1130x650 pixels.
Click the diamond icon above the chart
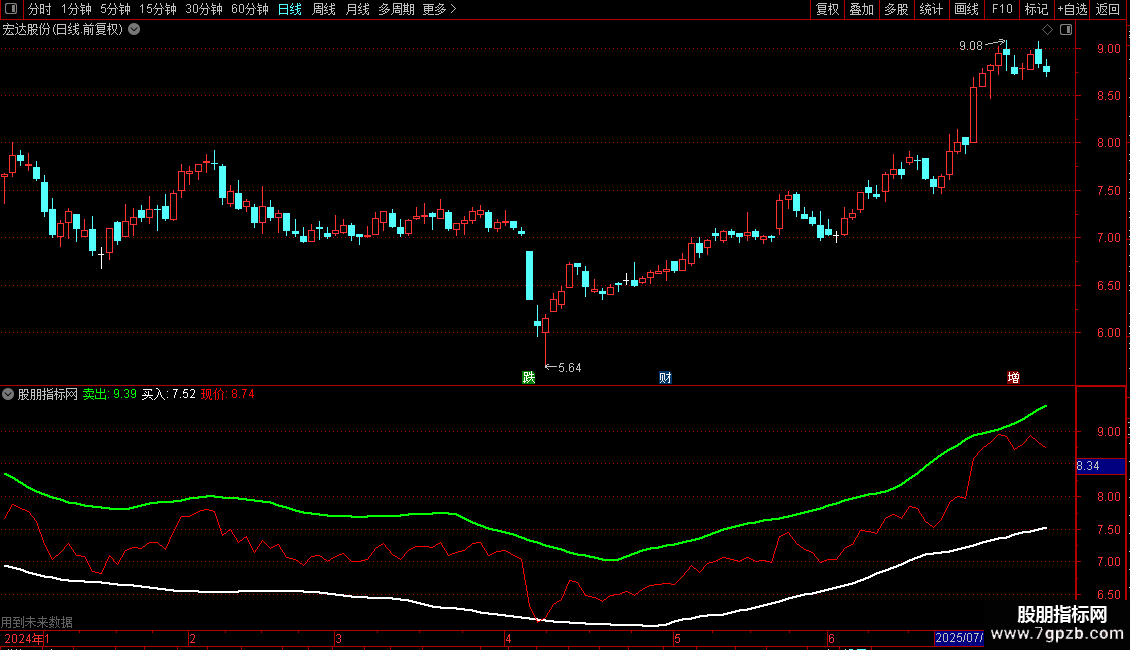1048,30
